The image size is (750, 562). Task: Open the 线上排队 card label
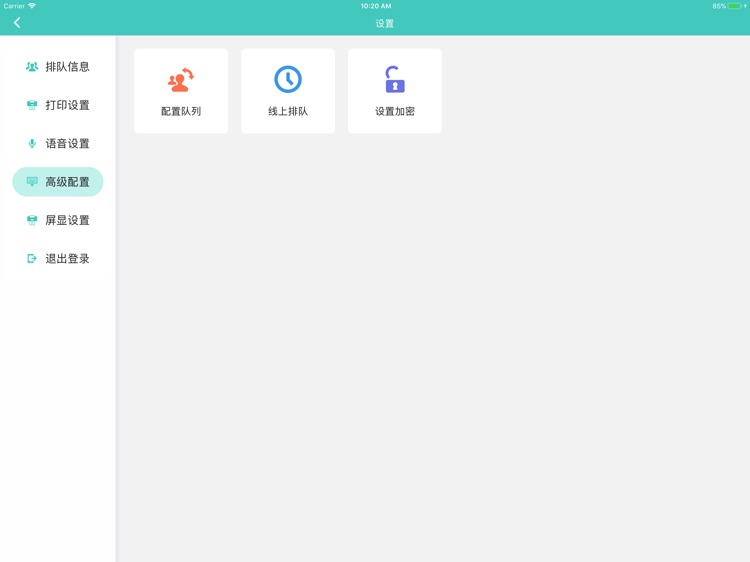288,111
